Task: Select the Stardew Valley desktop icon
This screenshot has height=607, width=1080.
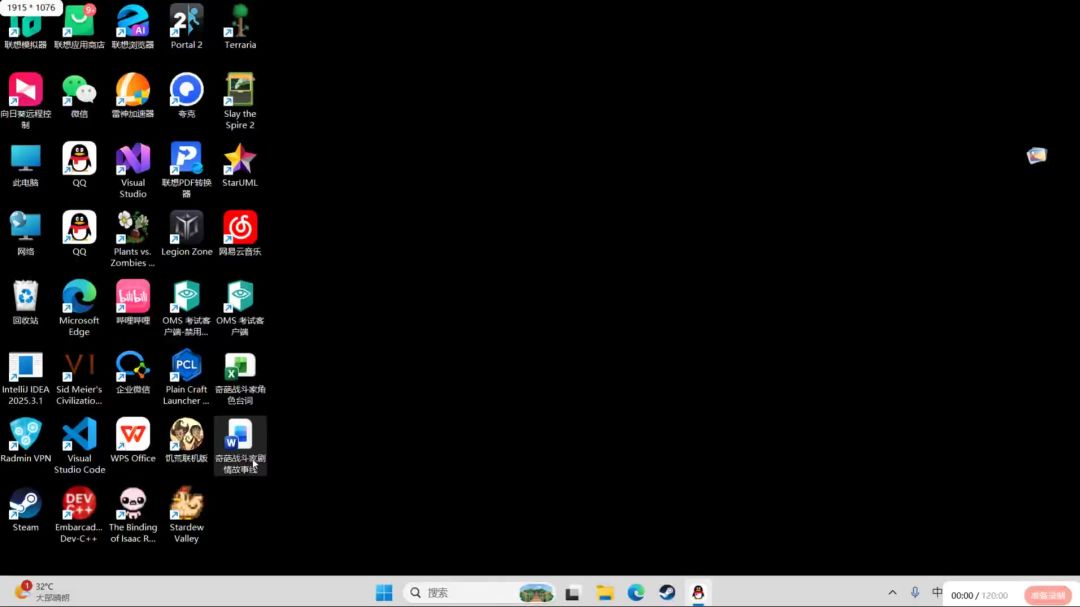Action: (186, 515)
